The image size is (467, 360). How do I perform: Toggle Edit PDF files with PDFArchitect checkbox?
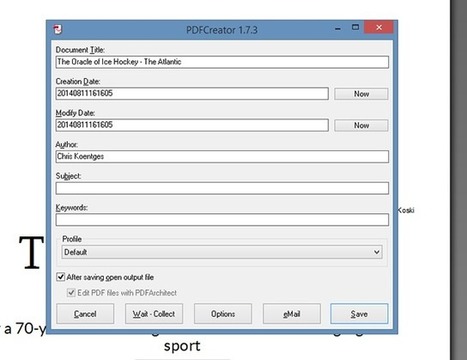[x=71, y=293]
